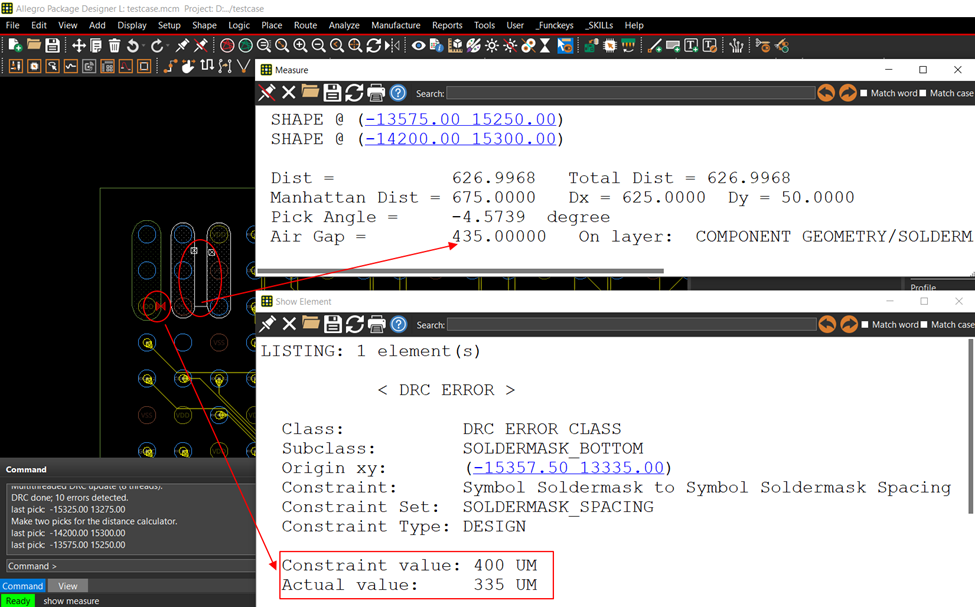Click the Save icon in main toolbar
Image resolution: width=975 pixels, height=607 pixels.
pyautogui.click(x=52, y=45)
